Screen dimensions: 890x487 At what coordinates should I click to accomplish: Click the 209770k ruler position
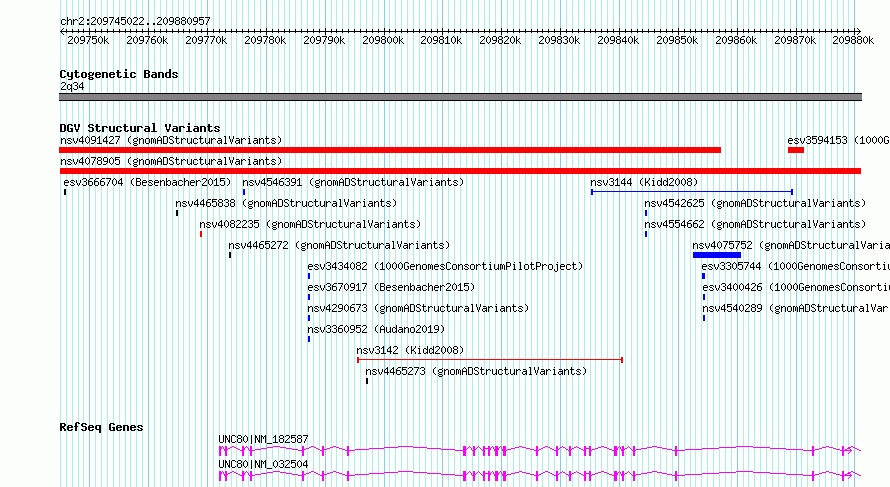[x=206, y=40]
